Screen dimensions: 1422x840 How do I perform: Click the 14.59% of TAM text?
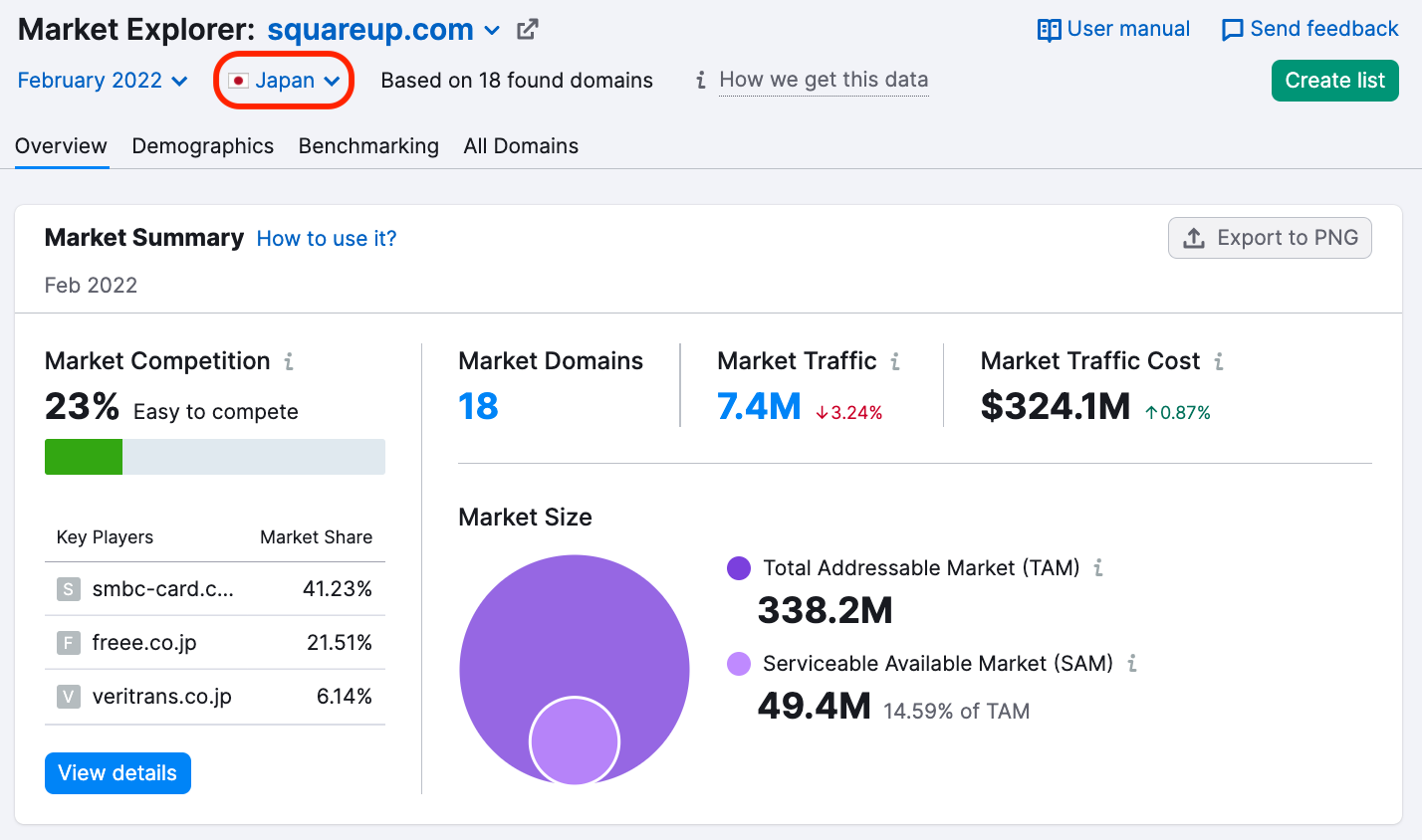957,711
